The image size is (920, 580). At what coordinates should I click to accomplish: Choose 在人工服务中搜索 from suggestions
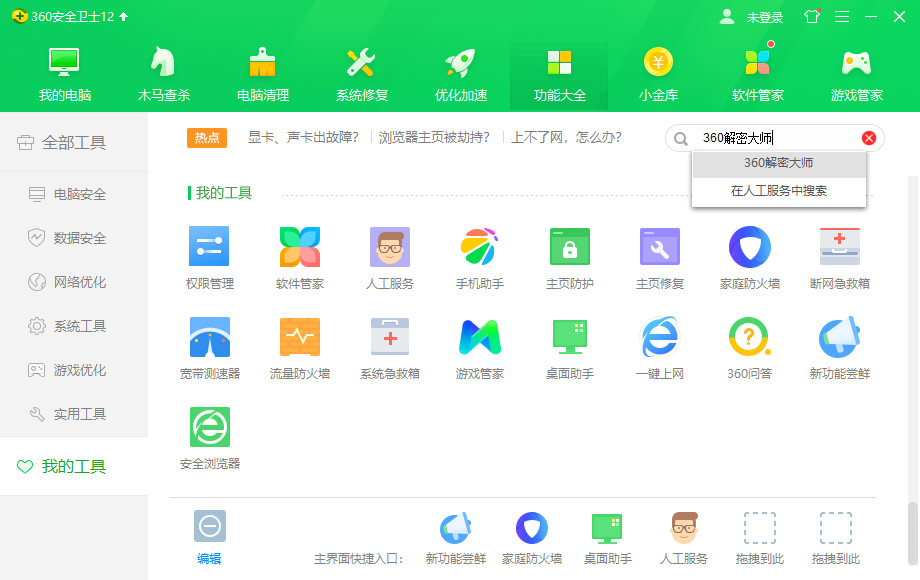(778, 190)
